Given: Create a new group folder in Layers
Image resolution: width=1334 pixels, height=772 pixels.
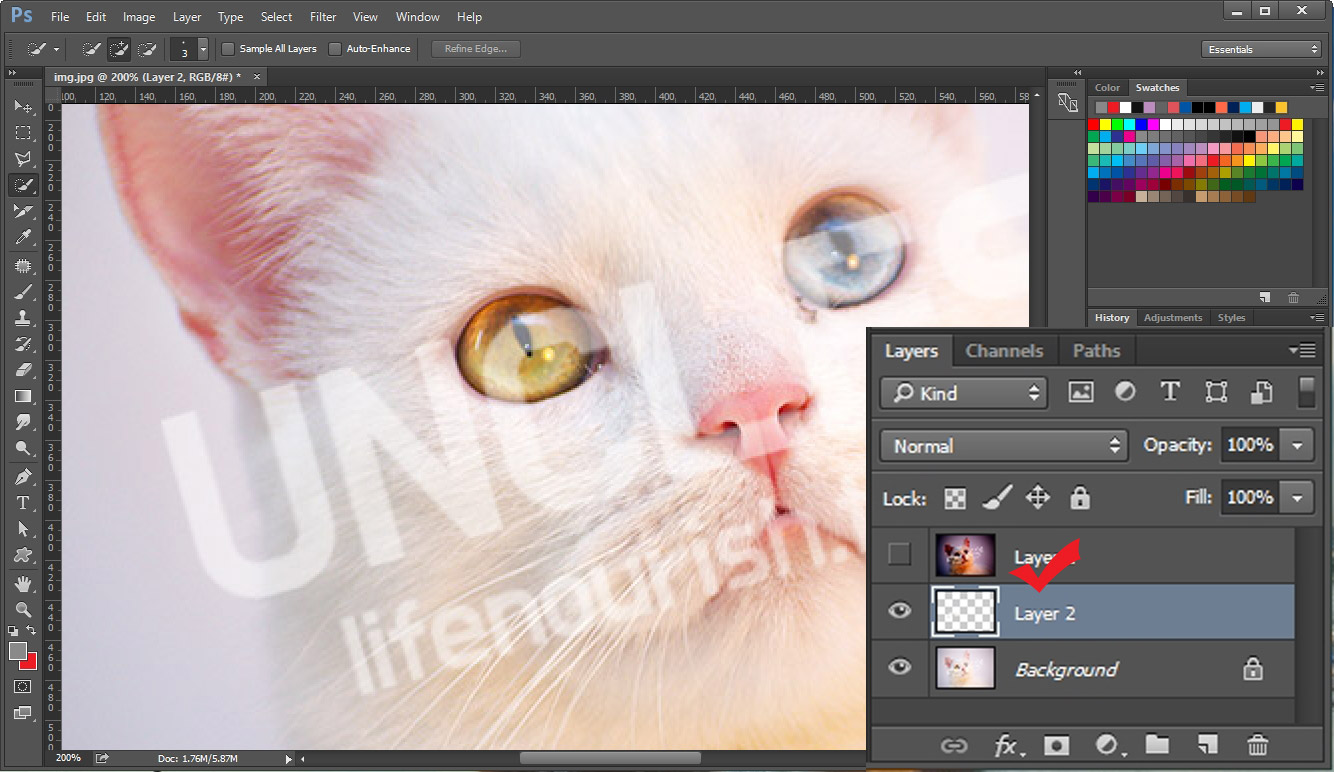Looking at the screenshot, I should pos(1157,744).
